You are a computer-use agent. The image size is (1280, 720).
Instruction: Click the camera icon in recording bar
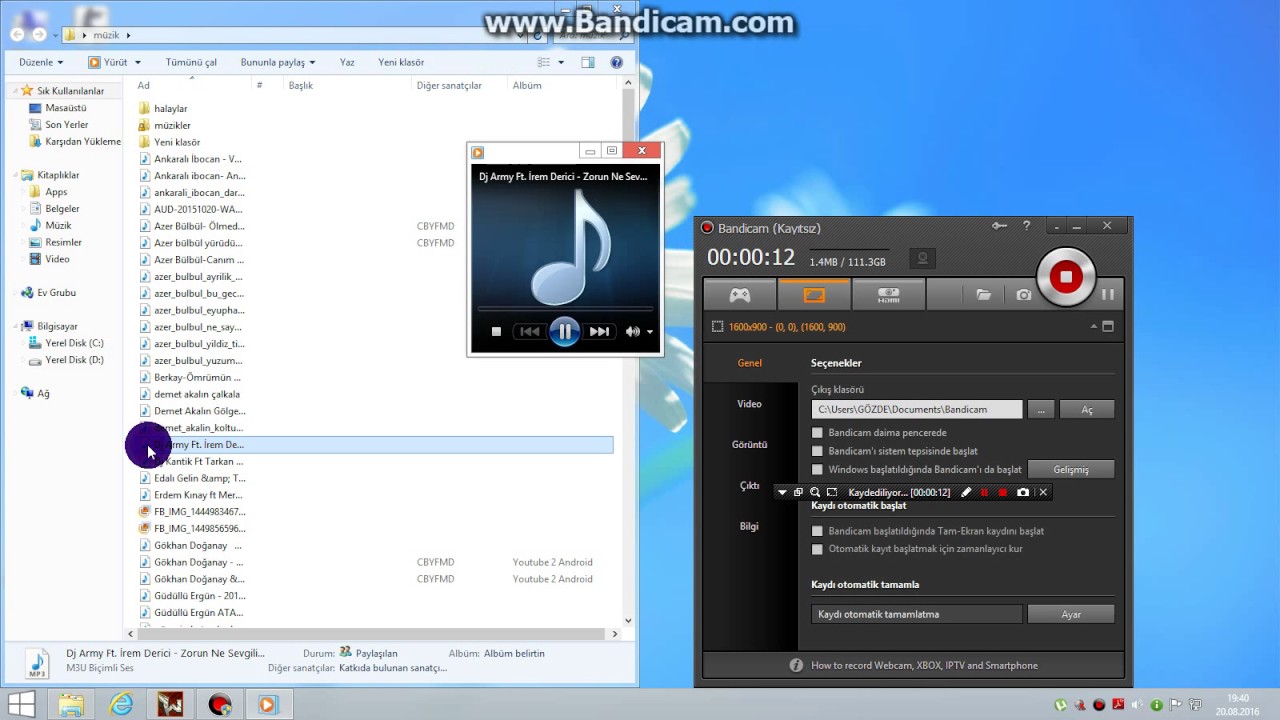tap(1023, 492)
